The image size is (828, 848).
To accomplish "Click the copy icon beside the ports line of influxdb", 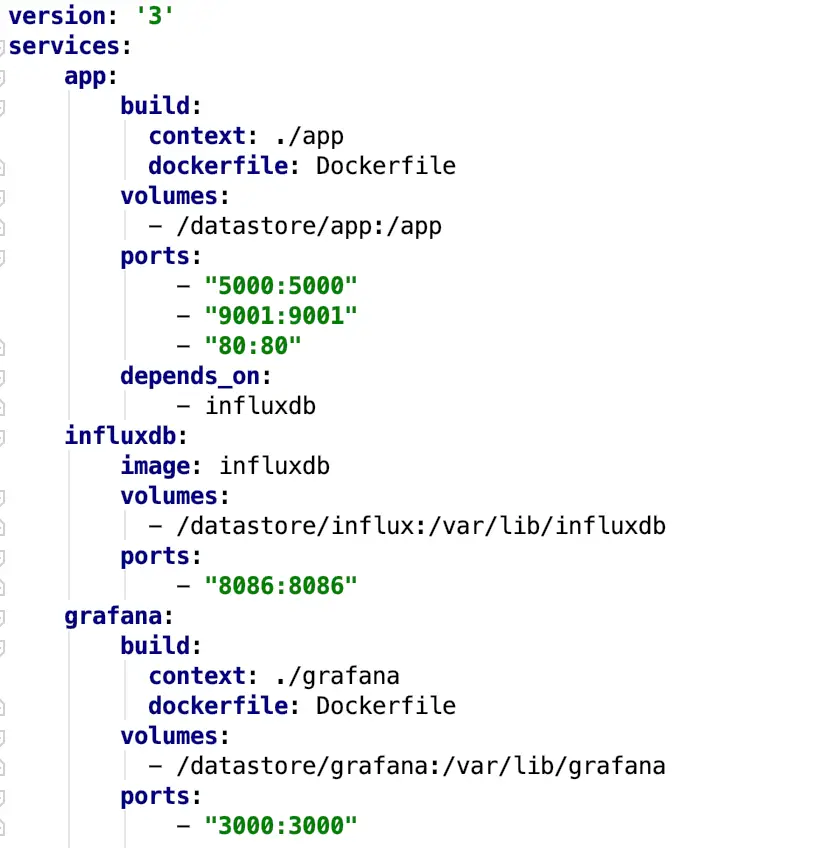I will click(4, 555).
